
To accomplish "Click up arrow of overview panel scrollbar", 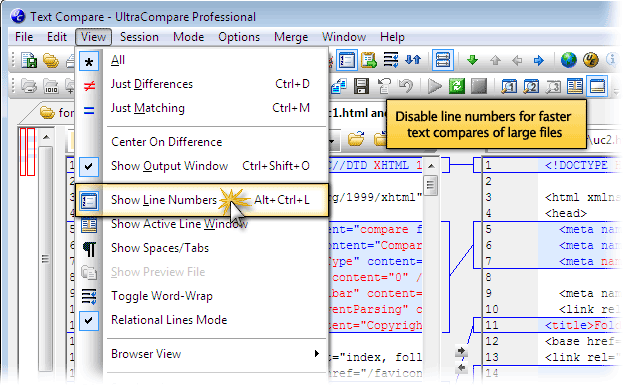I will [46, 137].
